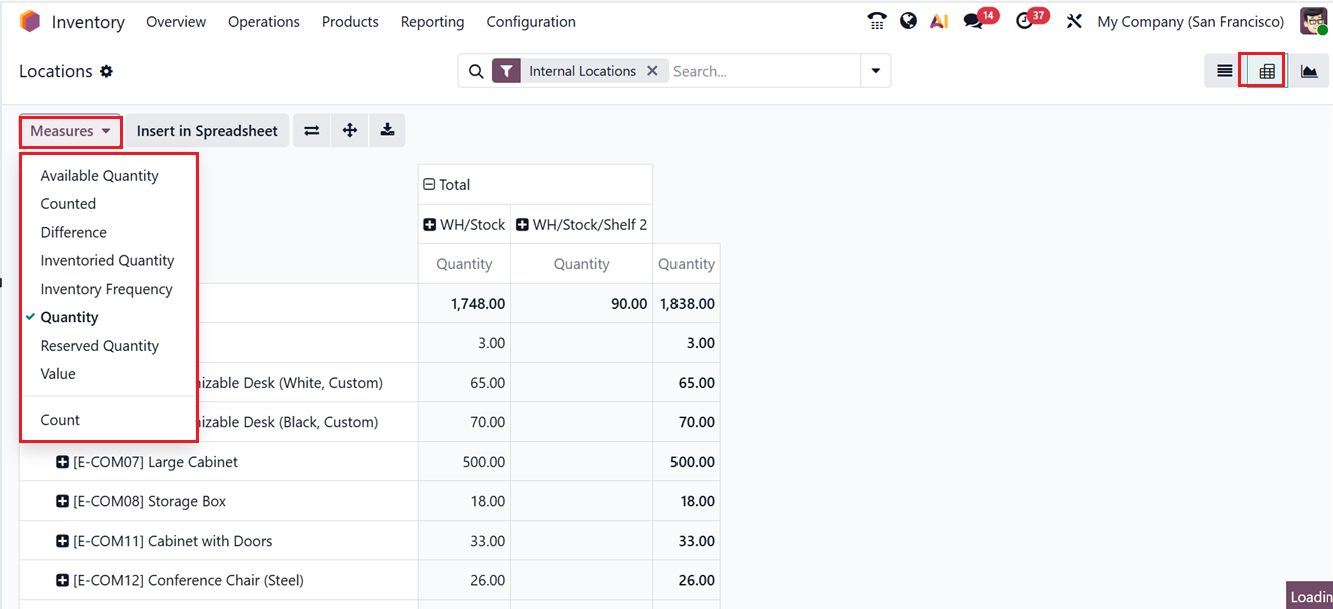
Task: Open the VoIP phone icon
Action: click(877, 21)
